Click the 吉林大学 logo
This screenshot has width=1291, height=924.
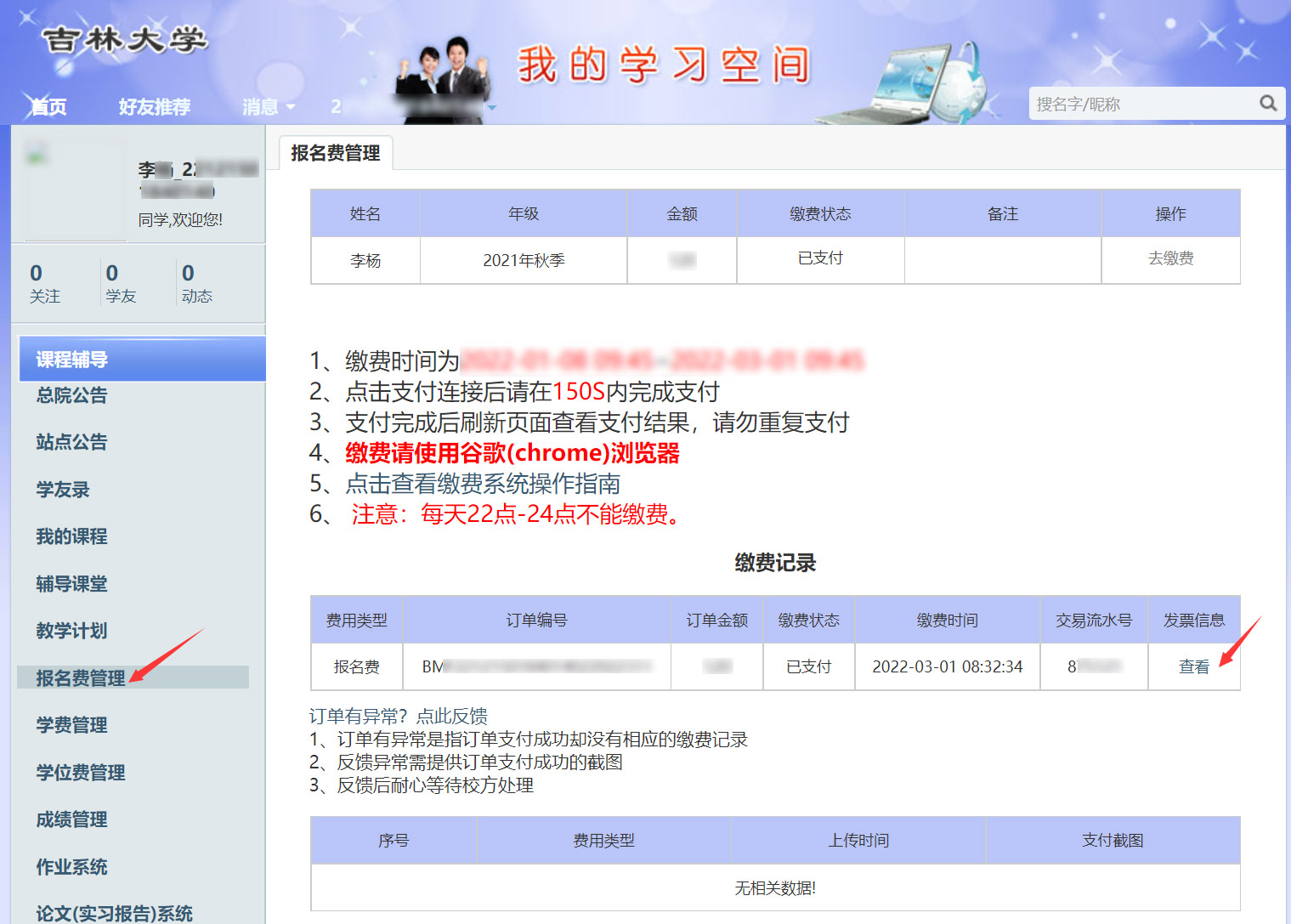click(x=124, y=40)
